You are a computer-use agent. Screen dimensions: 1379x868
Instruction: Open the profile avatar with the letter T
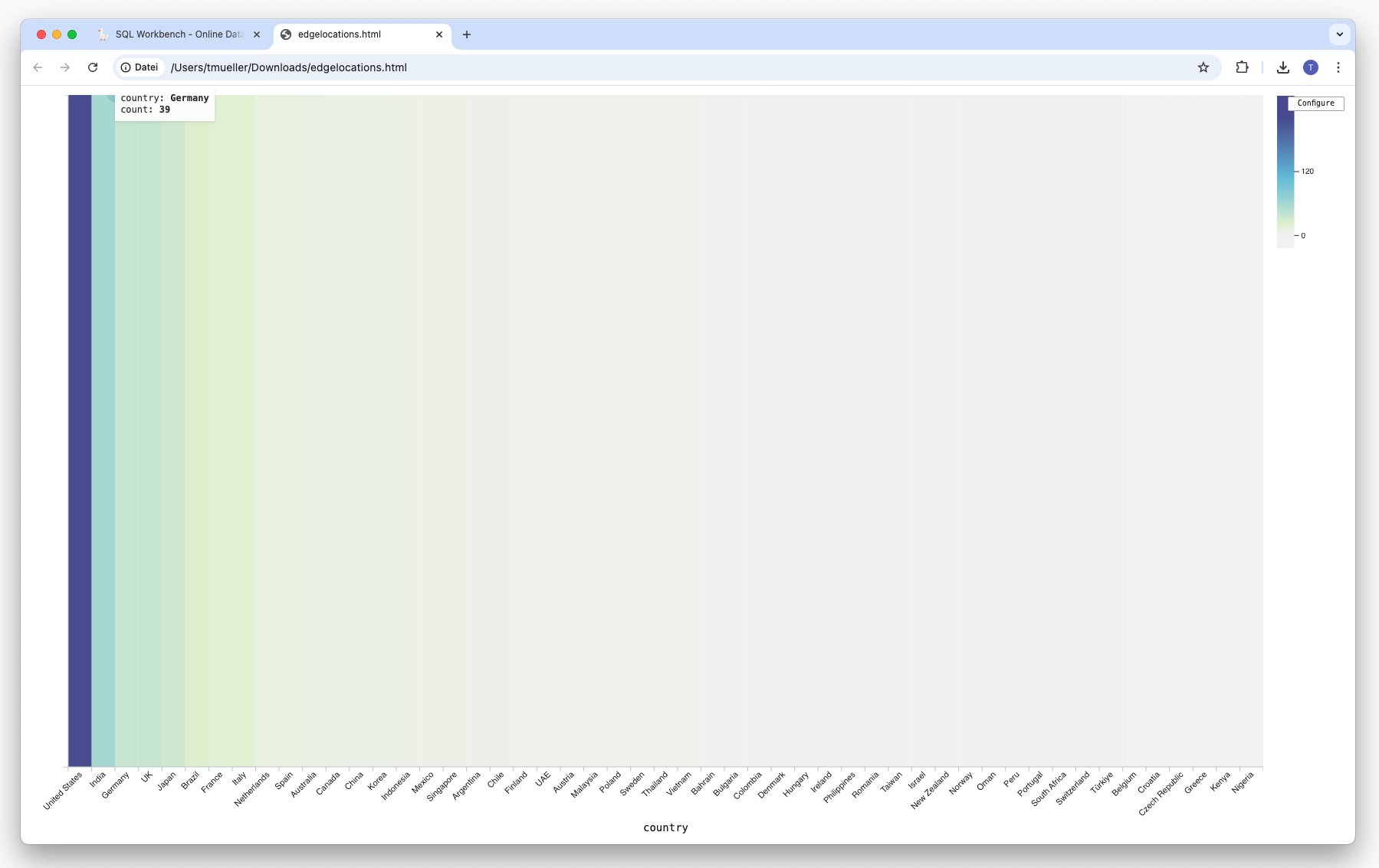click(x=1311, y=67)
